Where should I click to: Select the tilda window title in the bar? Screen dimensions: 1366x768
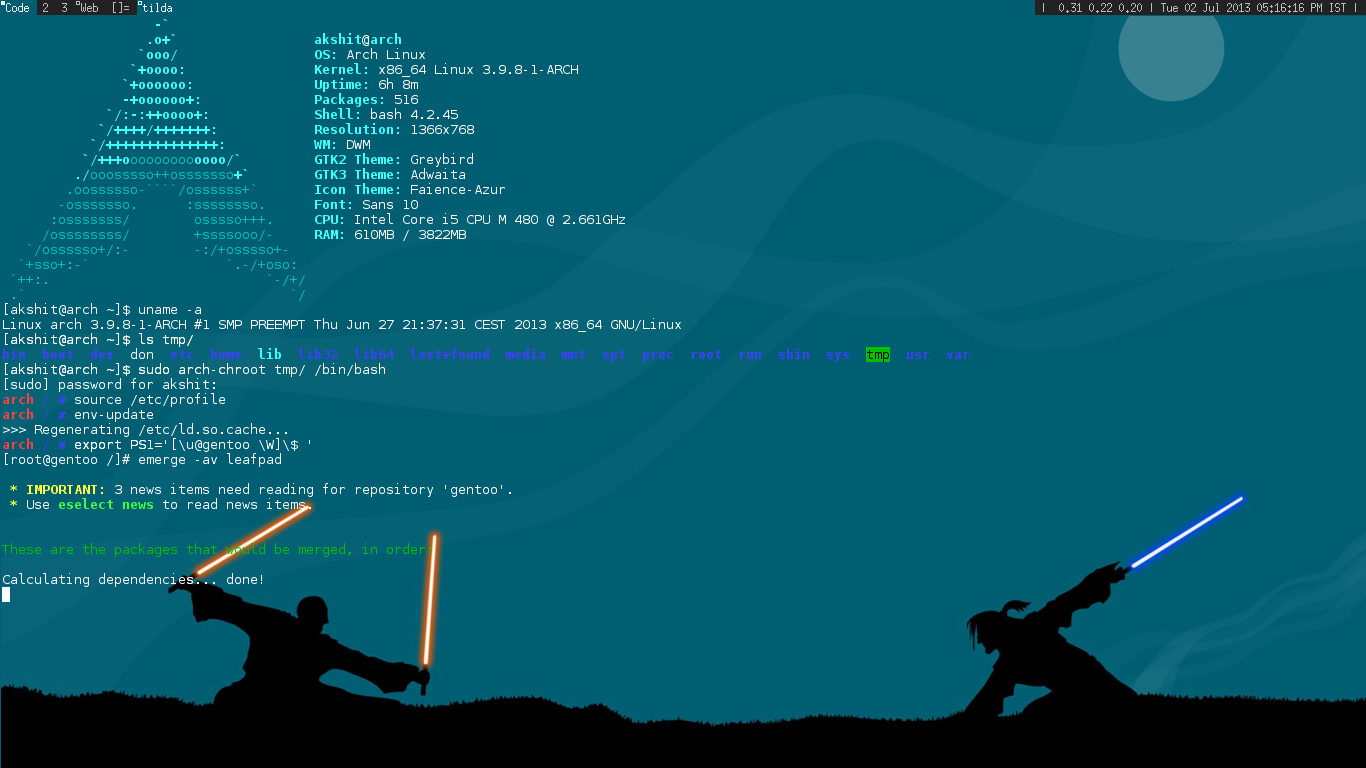coord(156,8)
